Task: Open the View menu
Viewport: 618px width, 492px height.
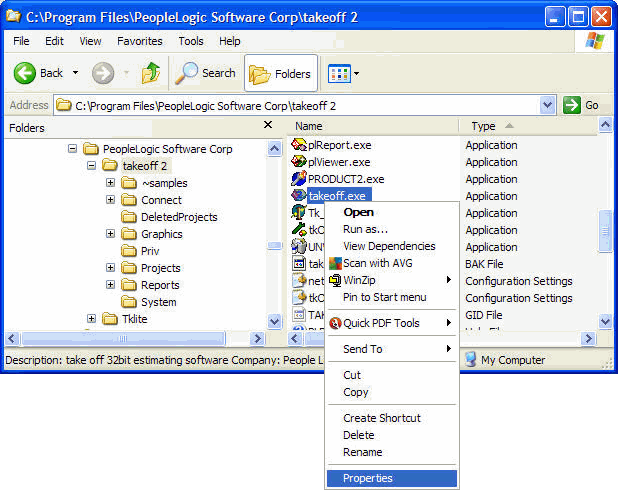Action: (x=90, y=41)
